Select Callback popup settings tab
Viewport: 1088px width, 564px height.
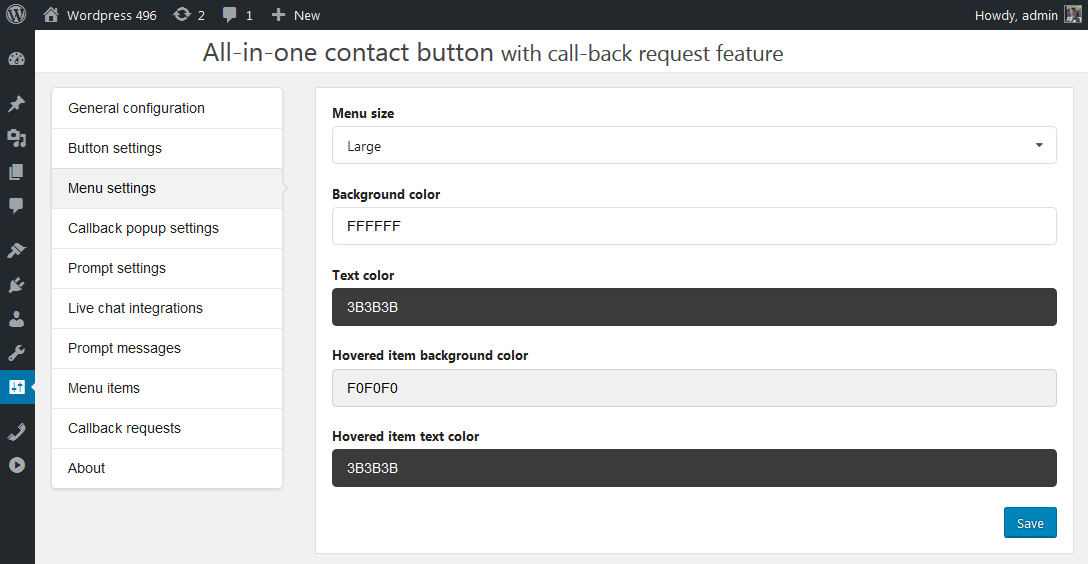click(167, 228)
